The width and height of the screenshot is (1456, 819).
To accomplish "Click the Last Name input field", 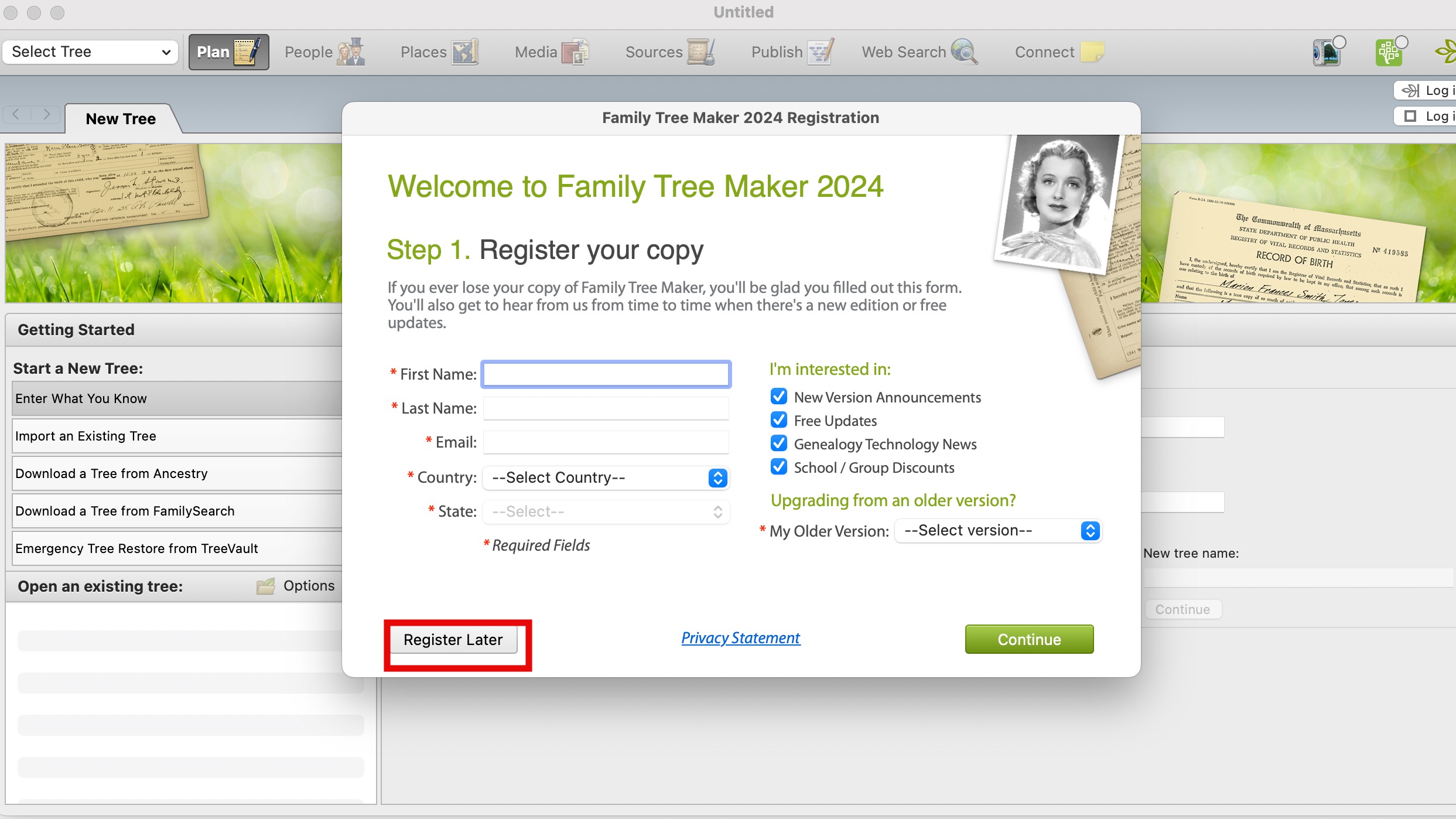I will (x=606, y=408).
